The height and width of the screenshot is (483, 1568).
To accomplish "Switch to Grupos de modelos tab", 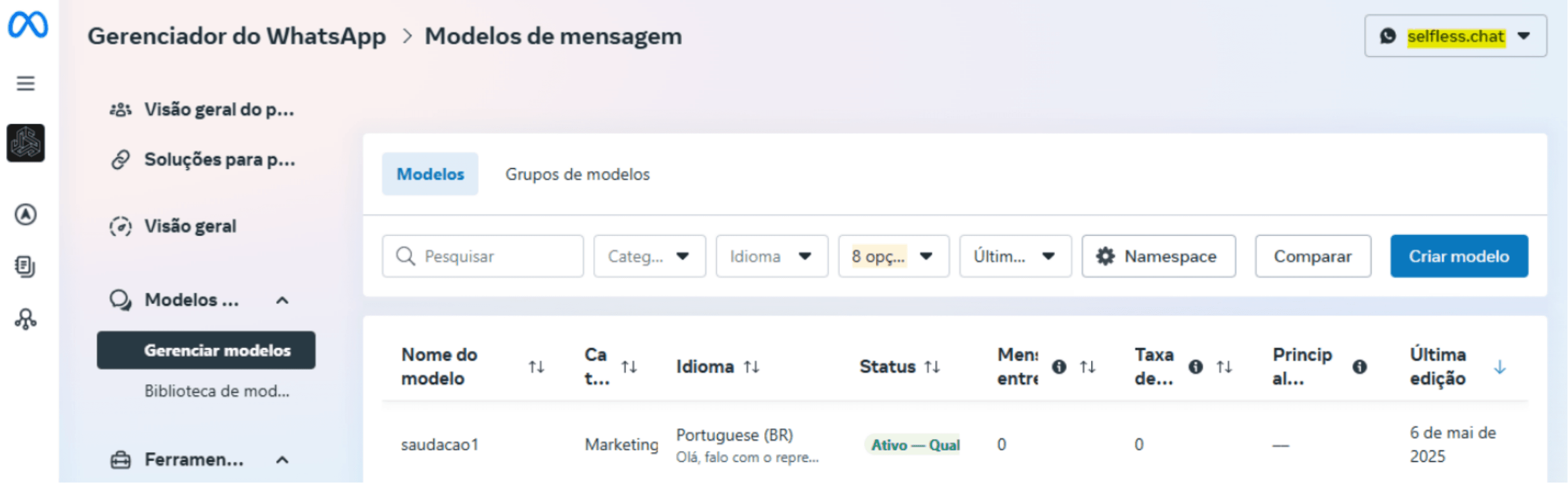I will point(578,175).
